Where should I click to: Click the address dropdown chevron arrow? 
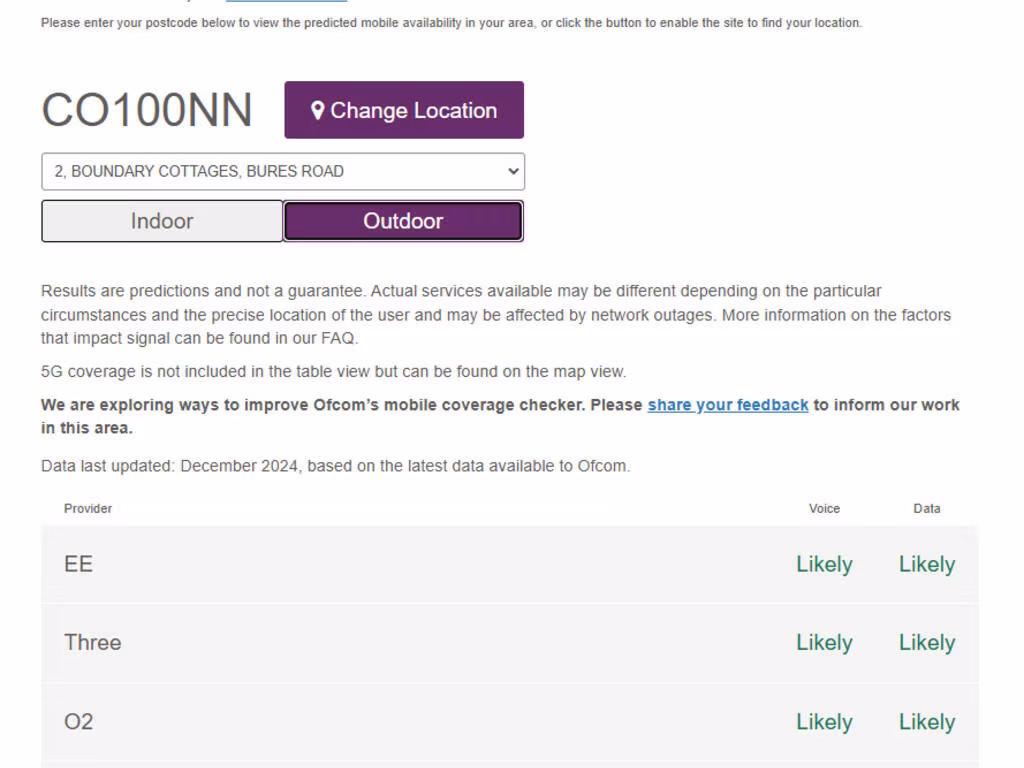pyautogui.click(x=513, y=171)
